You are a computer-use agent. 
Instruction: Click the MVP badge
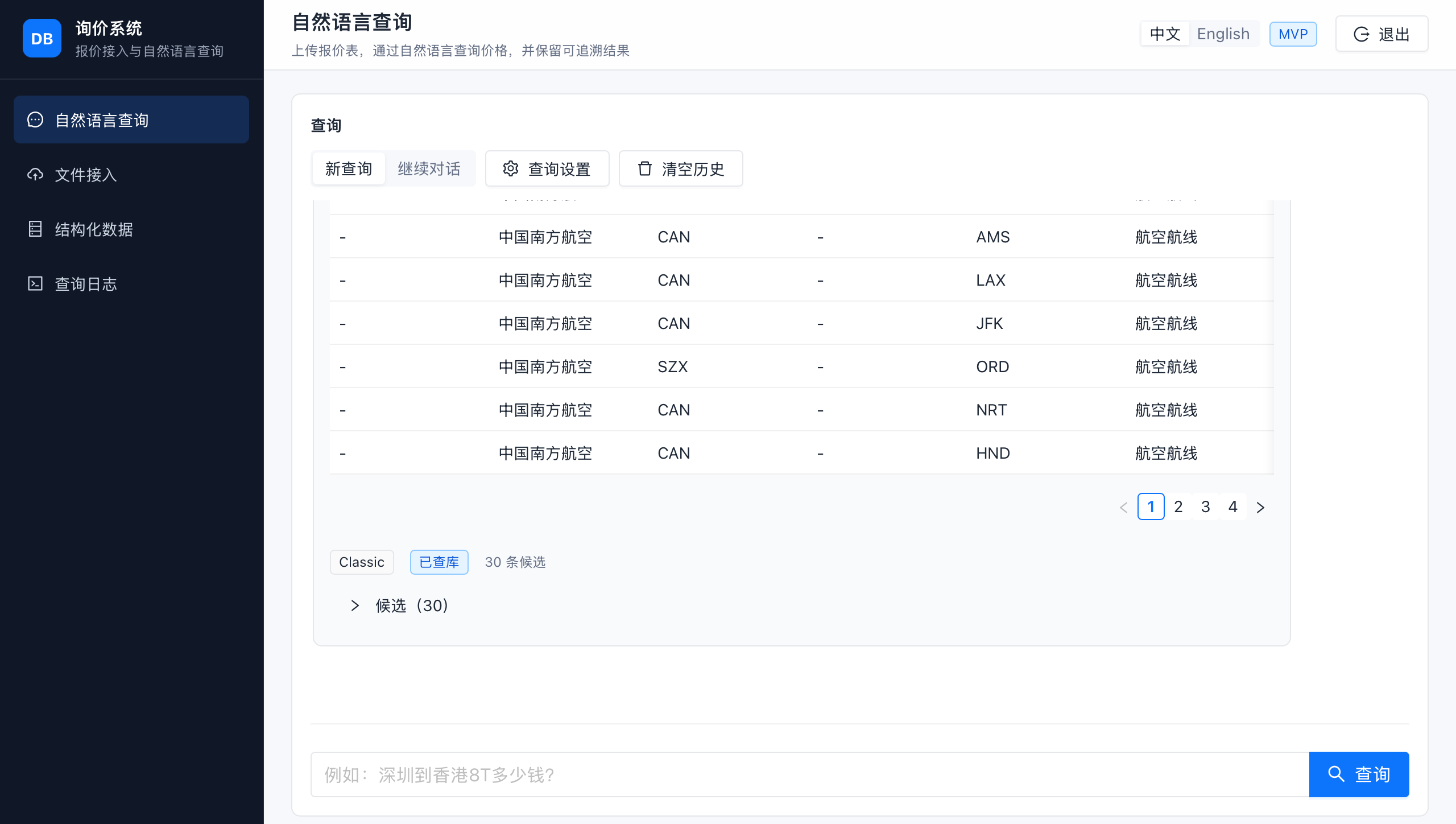[x=1293, y=34]
